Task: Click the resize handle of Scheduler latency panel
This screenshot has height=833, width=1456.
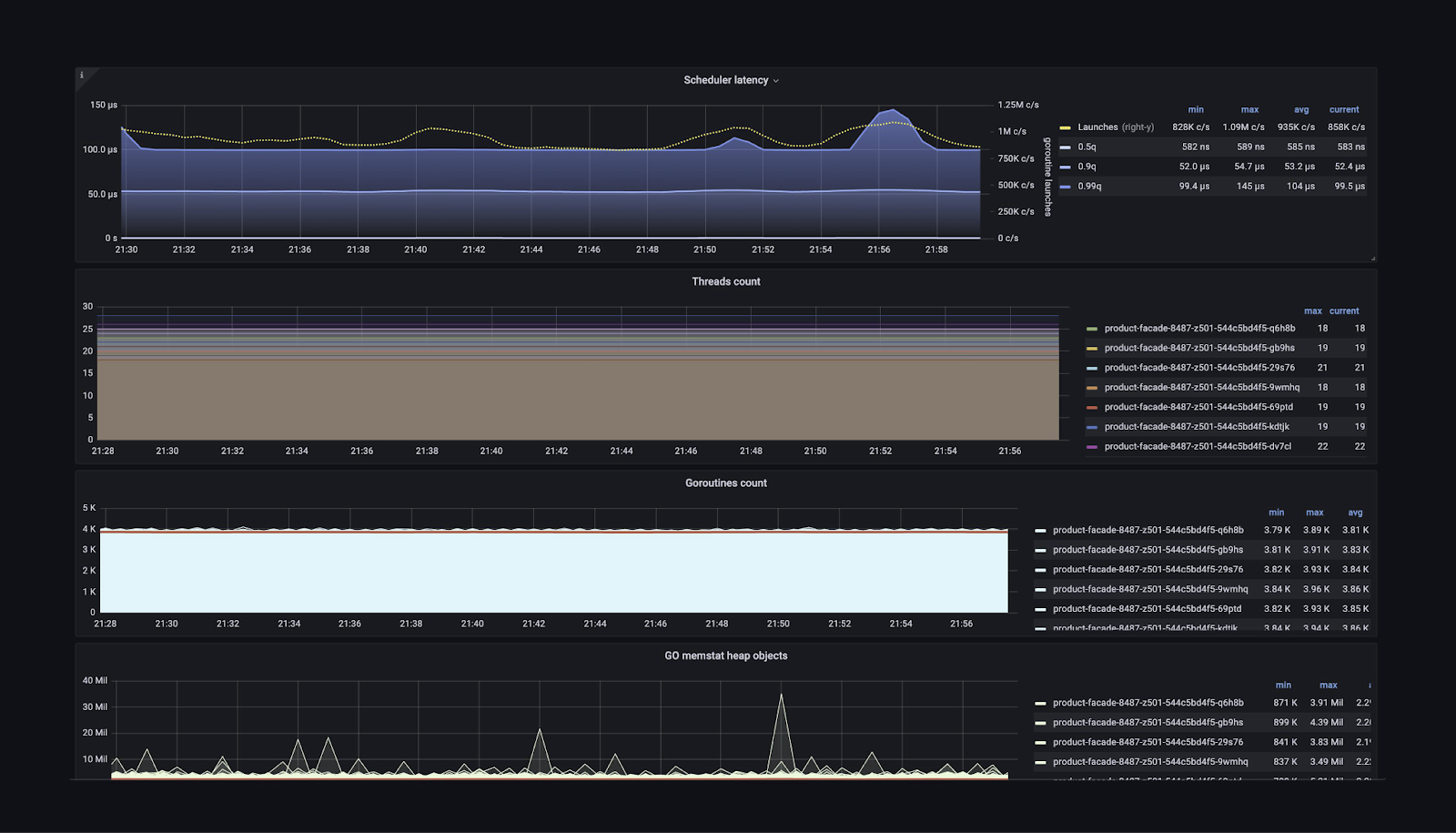Action: coord(1372,259)
